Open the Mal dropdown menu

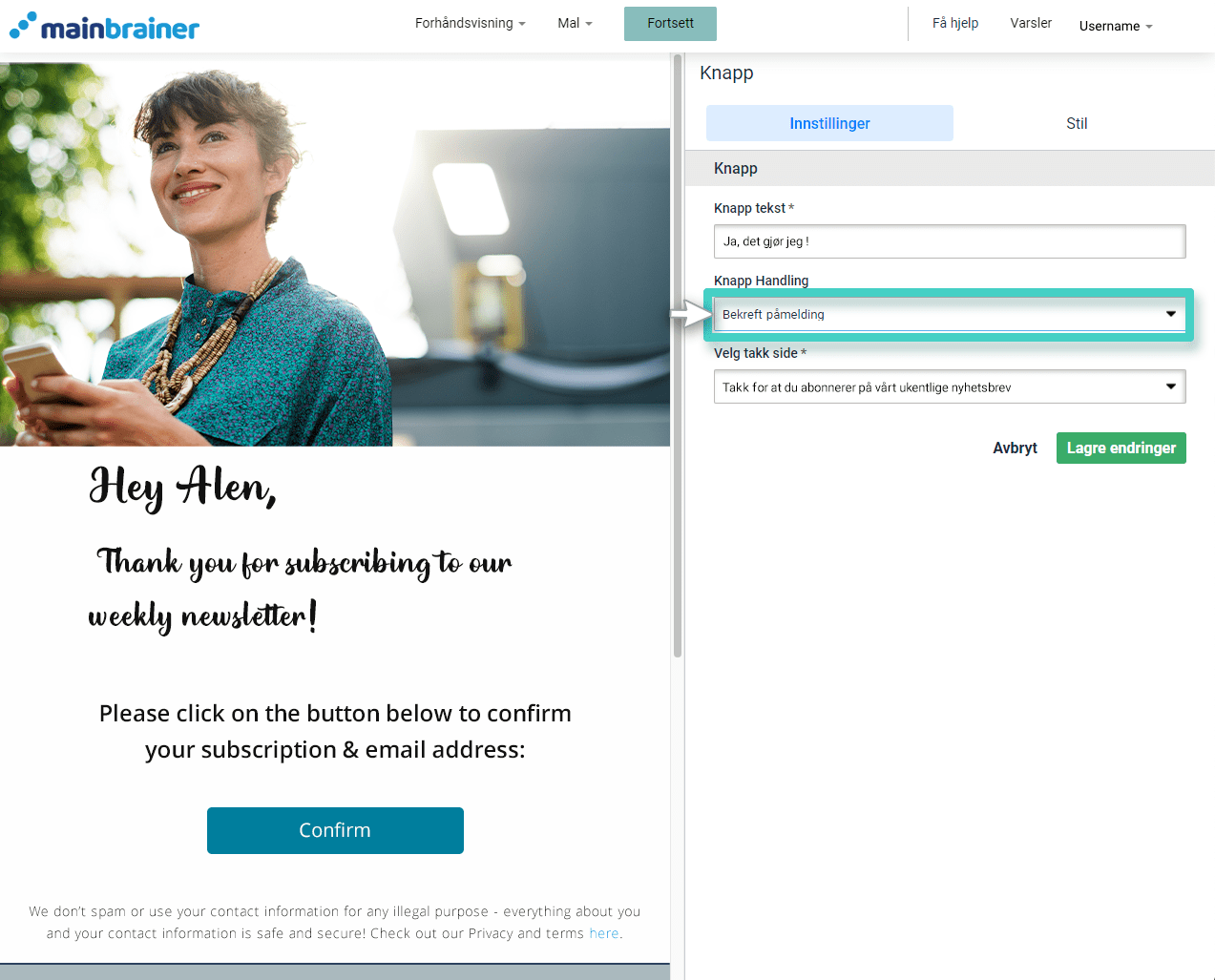click(575, 23)
